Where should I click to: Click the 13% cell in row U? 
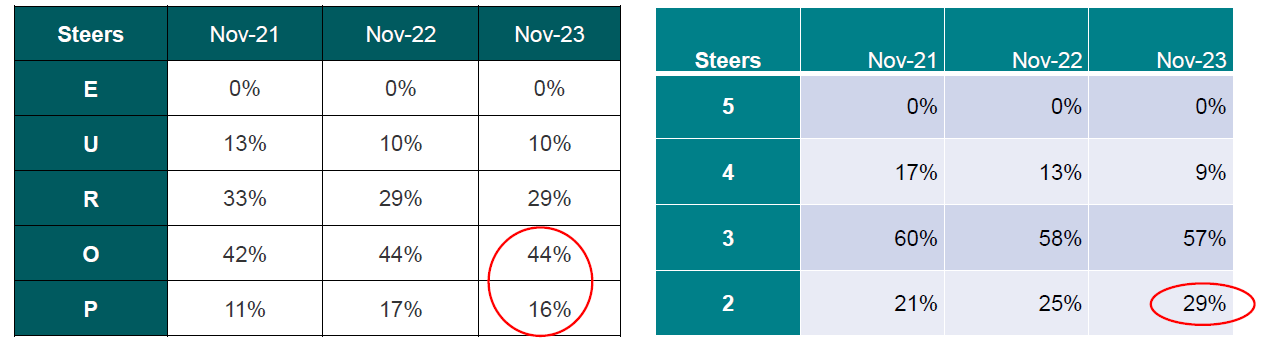click(244, 143)
